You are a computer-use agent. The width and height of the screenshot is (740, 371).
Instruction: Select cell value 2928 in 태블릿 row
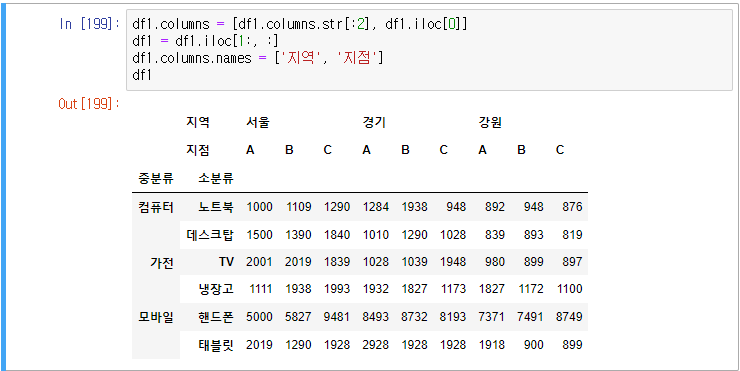[x=376, y=345]
